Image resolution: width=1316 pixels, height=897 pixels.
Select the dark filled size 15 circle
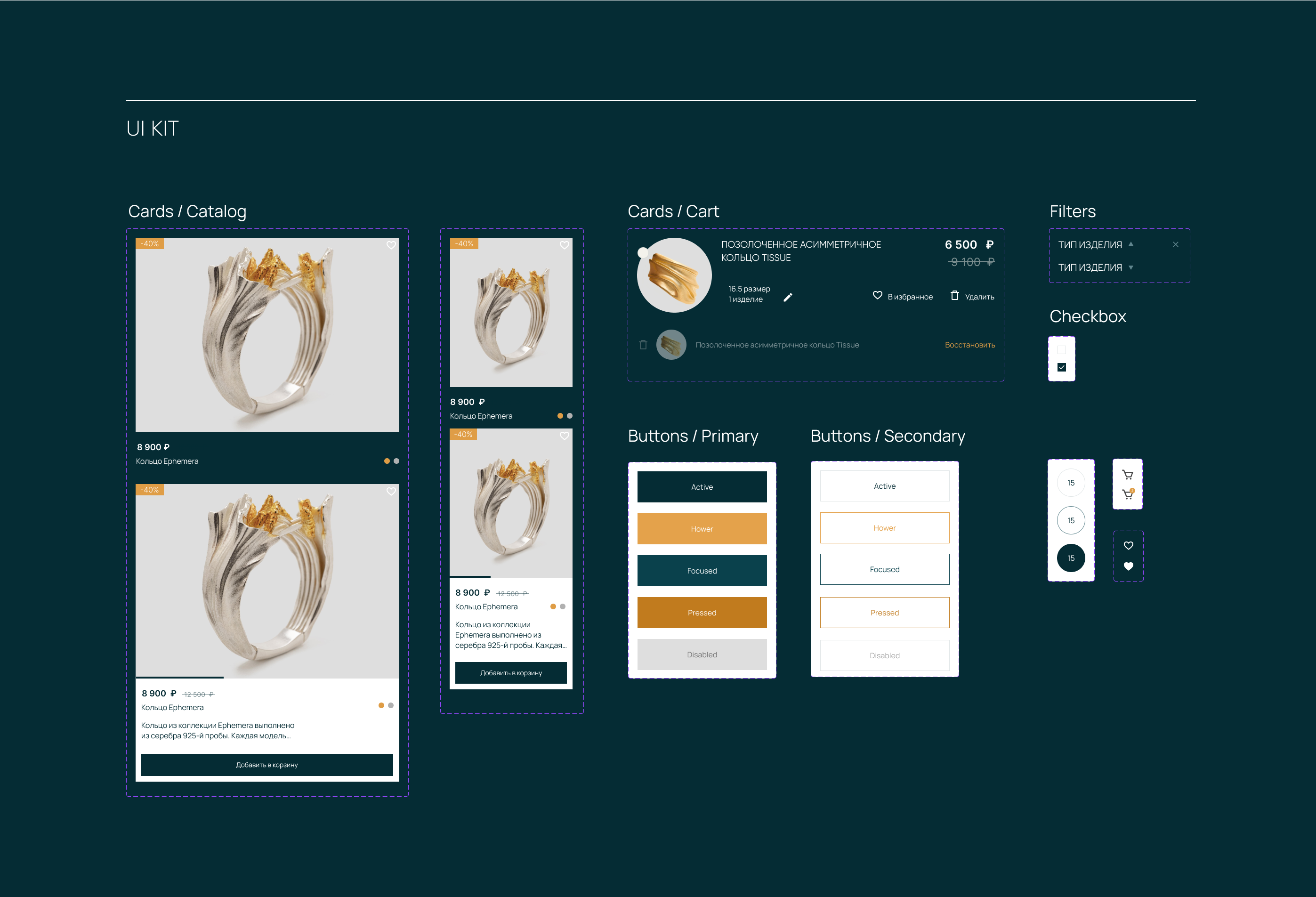[1070, 558]
